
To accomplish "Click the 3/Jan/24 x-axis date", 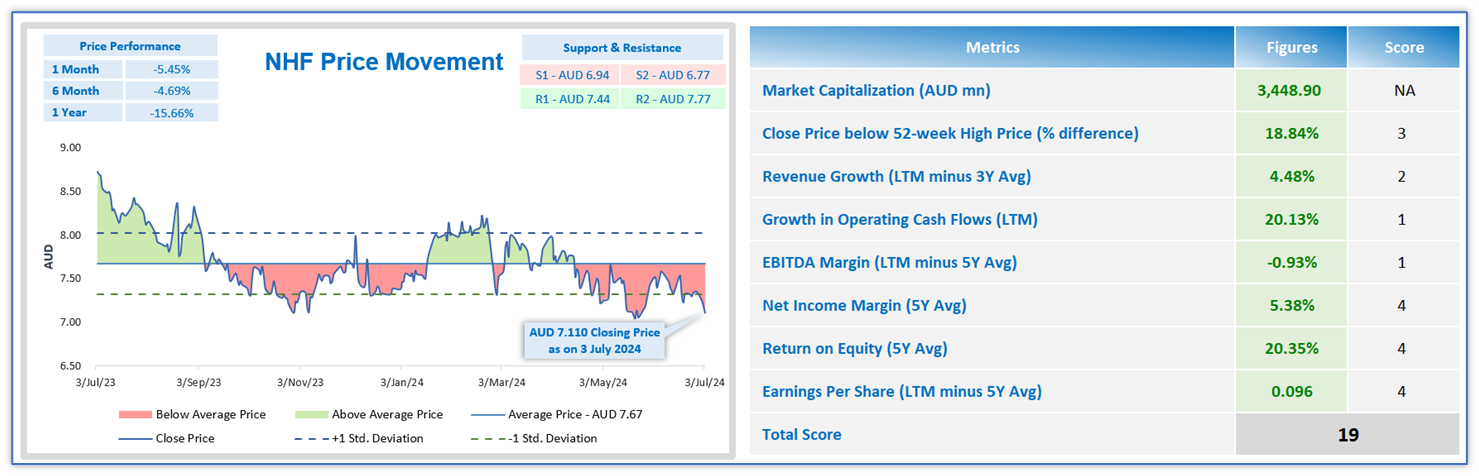I will pyautogui.click(x=401, y=382).
